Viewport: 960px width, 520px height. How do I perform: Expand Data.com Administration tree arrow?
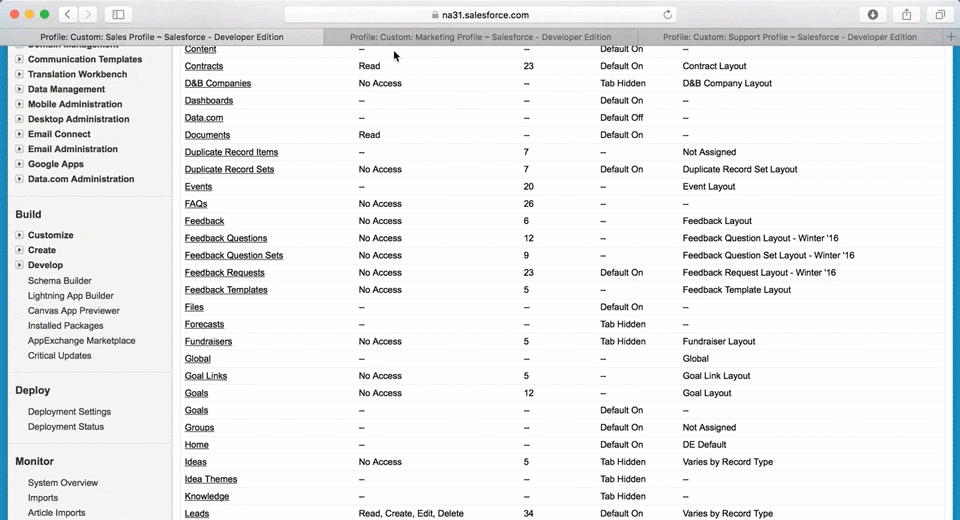click(x=20, y=179)
